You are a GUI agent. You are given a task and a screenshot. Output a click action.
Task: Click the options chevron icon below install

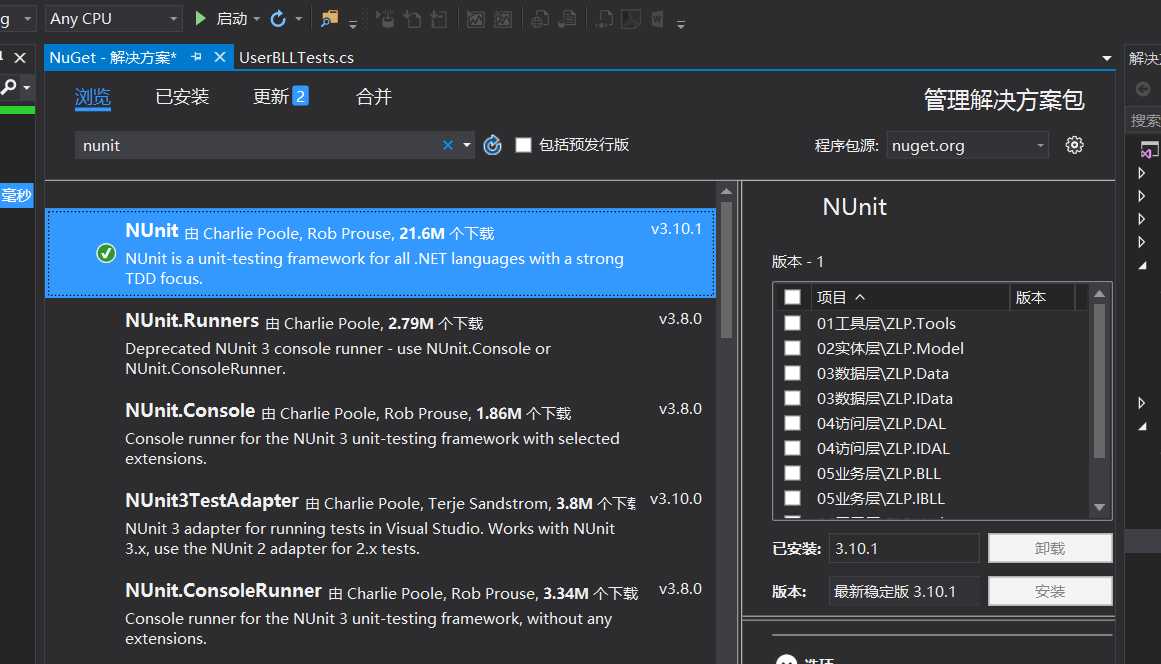pyautogui.click(x=786, y=660)
